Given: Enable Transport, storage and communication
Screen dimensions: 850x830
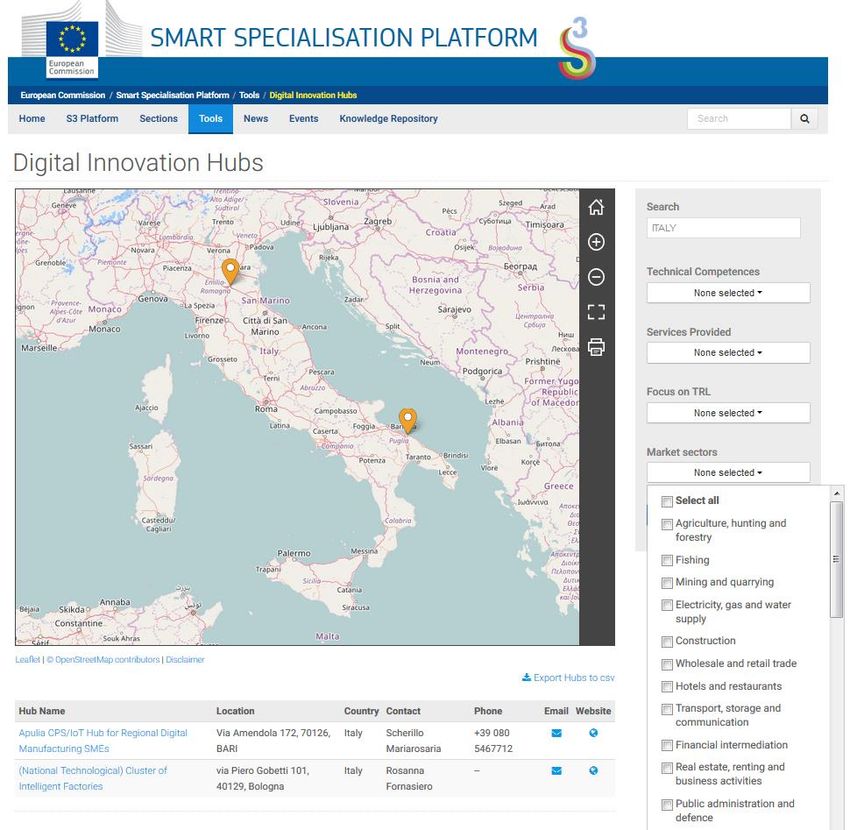Looking at the screenshot, I should click(x=667, y=709).
